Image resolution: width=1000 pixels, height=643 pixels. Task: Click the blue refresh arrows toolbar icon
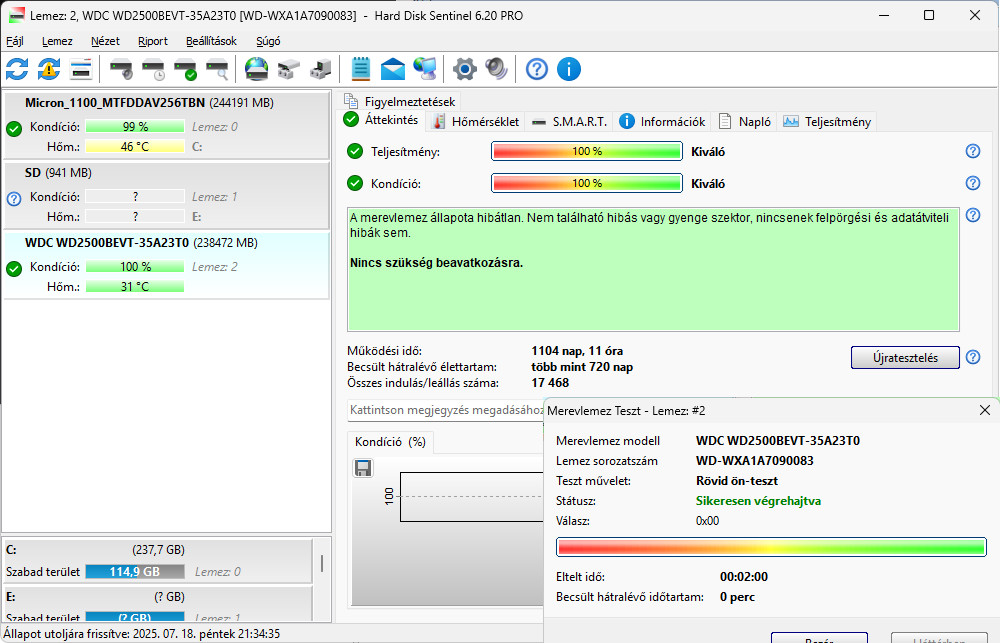17,69
